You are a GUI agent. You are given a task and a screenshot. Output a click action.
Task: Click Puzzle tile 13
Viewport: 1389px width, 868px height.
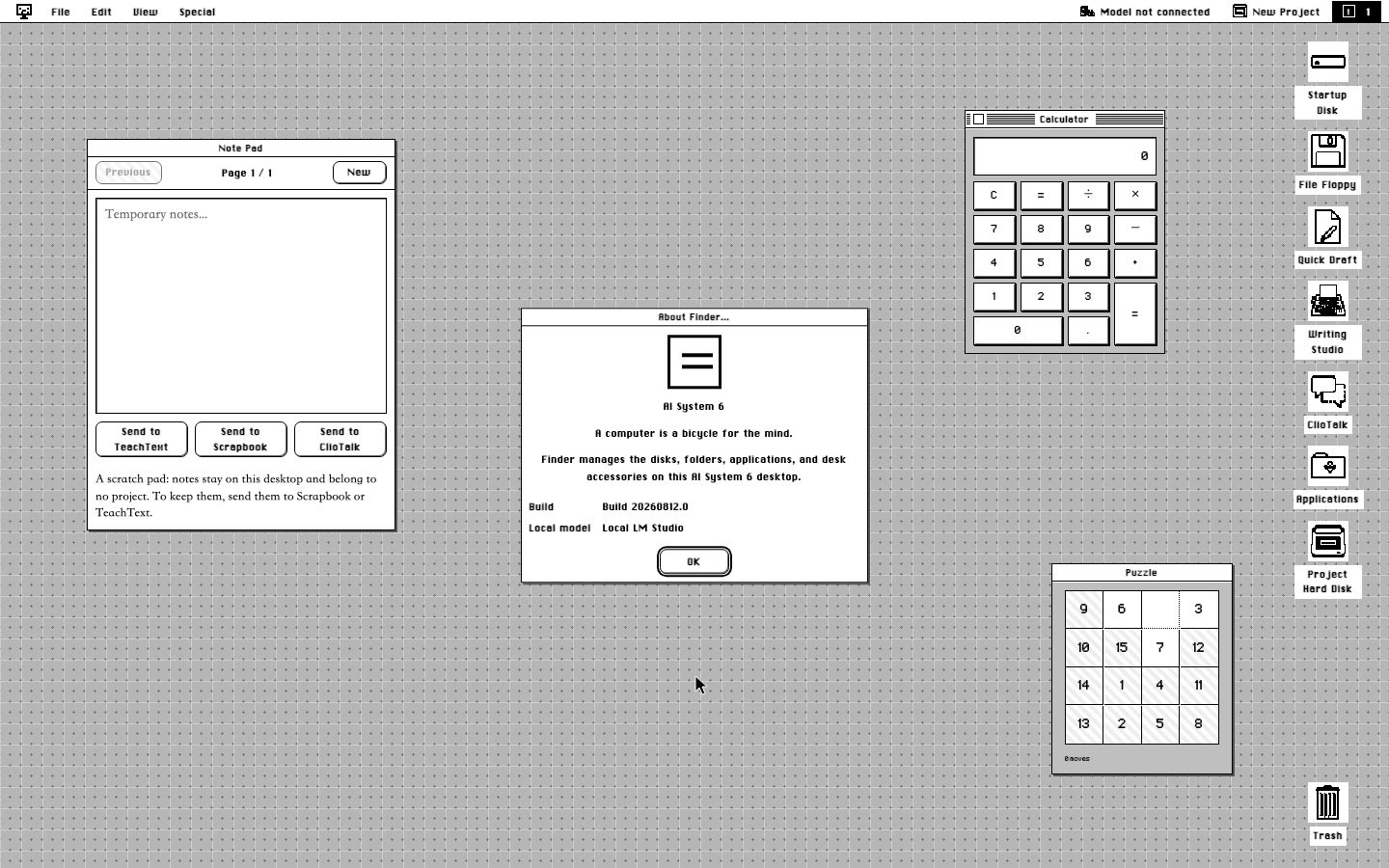[1084, 724]
